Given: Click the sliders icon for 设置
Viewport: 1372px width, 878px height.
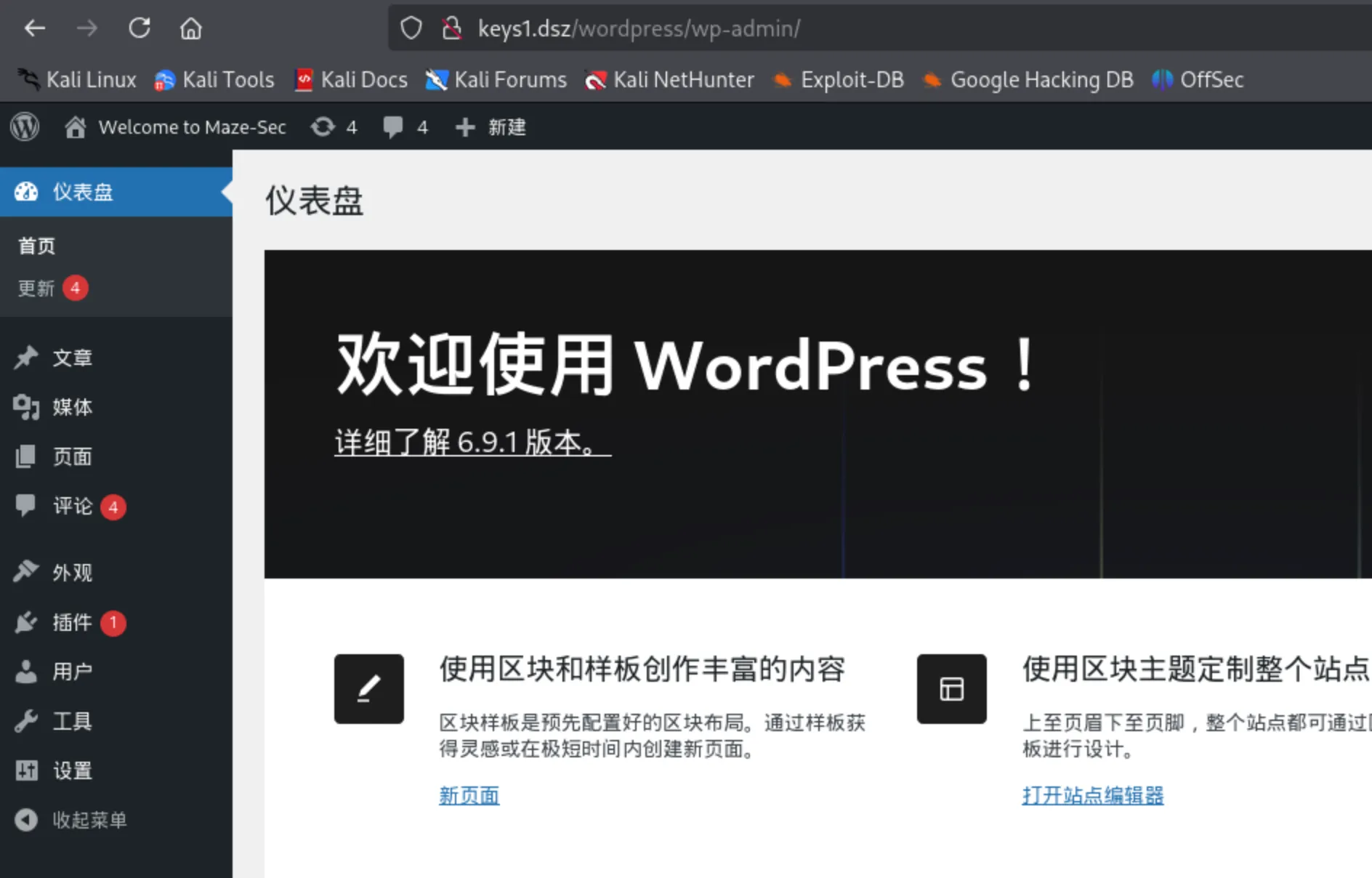Looking at the screenshot, I should point(26,770).
